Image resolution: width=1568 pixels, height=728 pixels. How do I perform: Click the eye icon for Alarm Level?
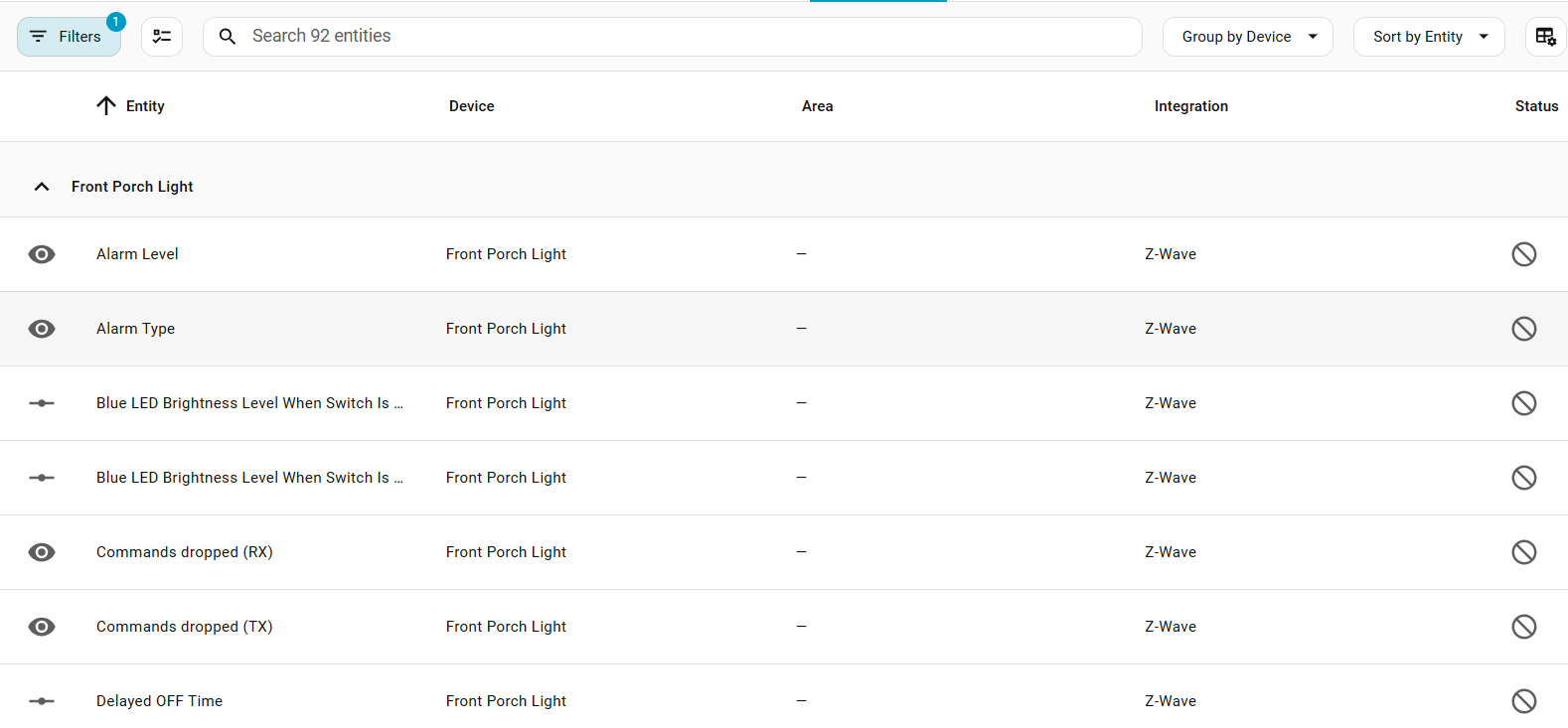pyautogui.click(x=42, y=254)
